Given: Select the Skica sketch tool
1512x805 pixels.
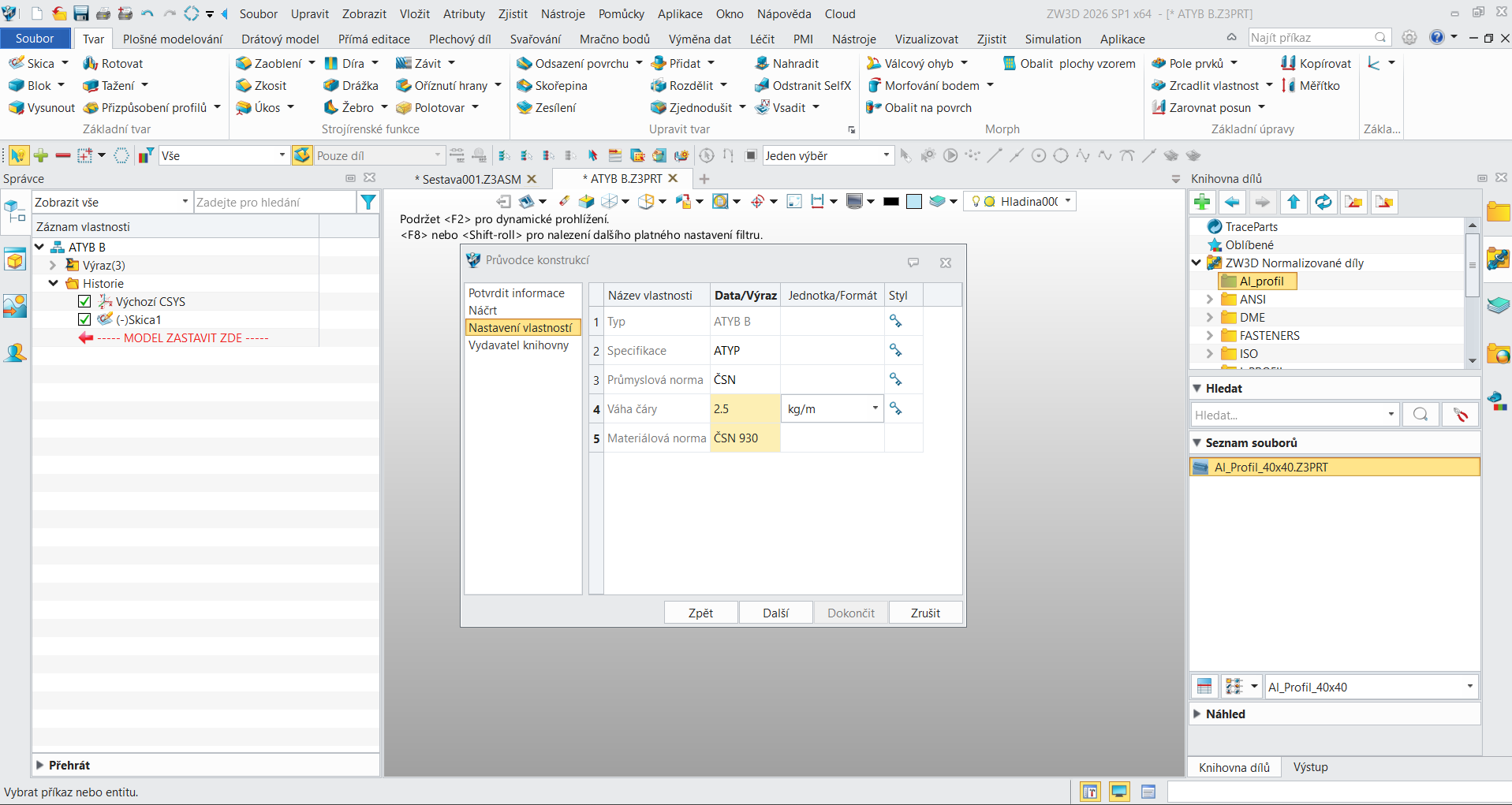Looking at the screenshot, I should tap(32, 63).
